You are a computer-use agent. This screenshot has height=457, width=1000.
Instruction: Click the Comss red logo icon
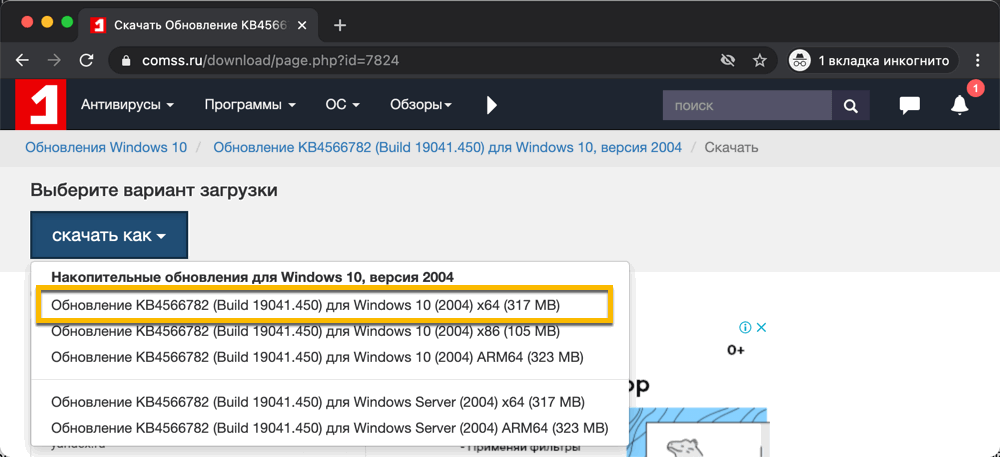tap(40, 105)
